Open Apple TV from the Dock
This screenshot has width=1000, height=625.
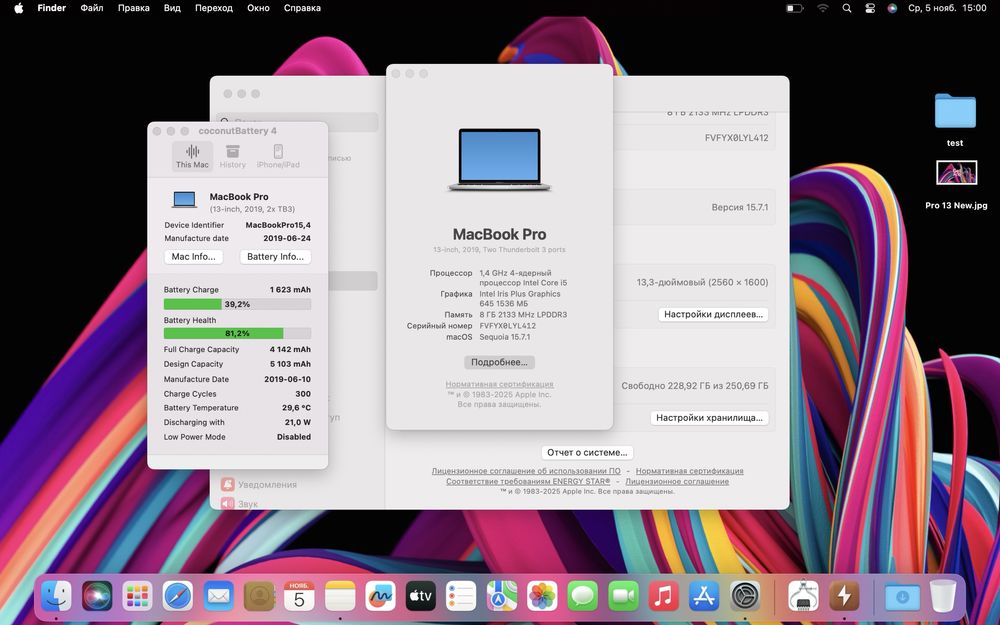pyautogui.click(x=421, y=596)
